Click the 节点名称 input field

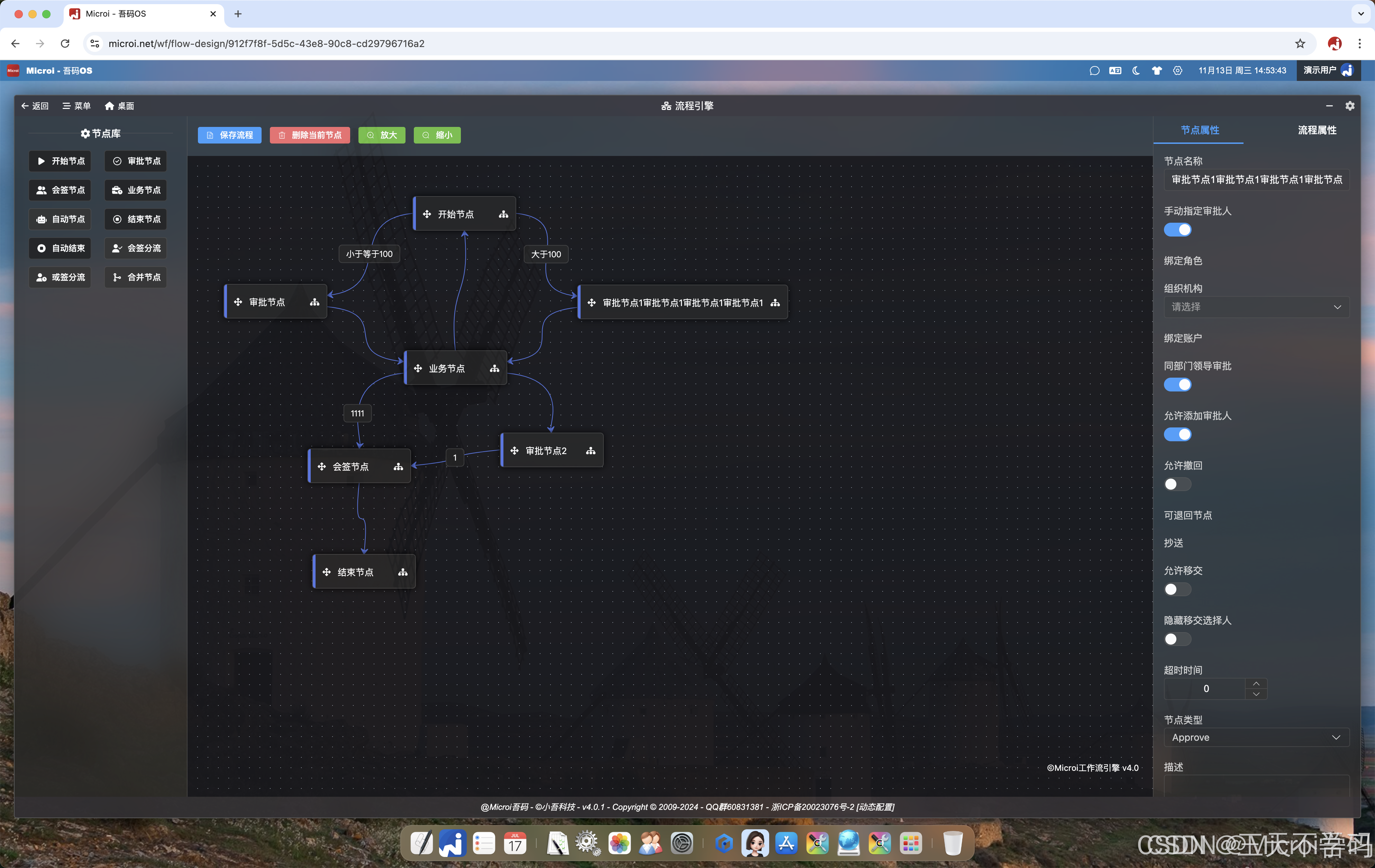(1256, 180)
